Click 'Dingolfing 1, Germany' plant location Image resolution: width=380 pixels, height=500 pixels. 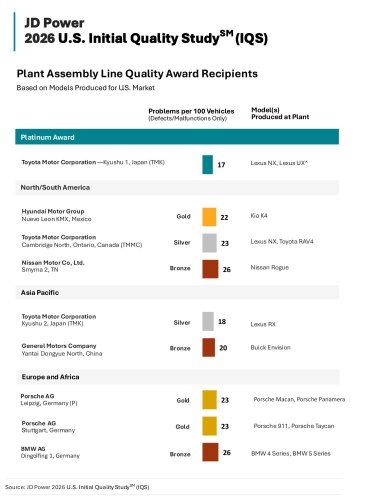coord(50,456)
